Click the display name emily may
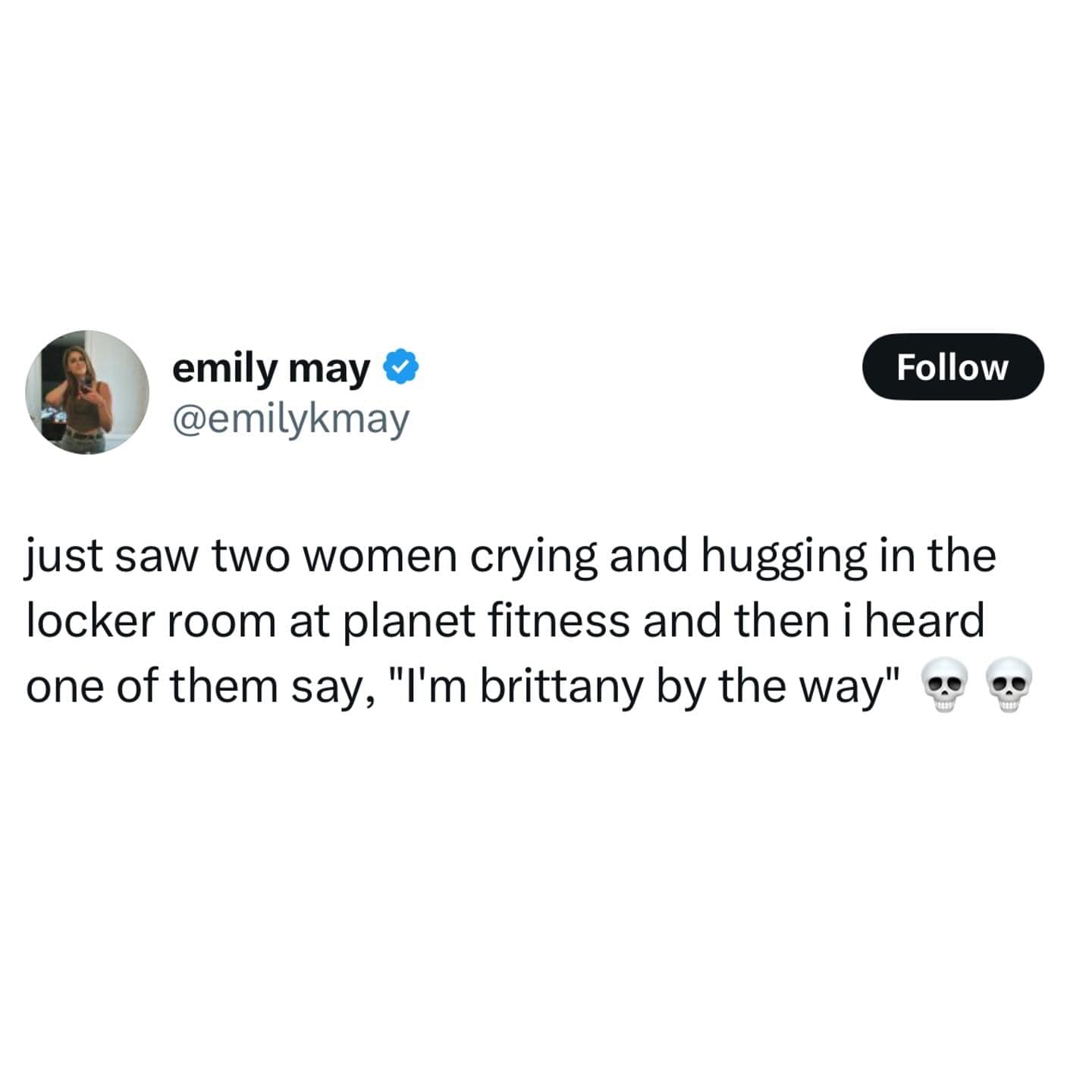Image resolution: width=1092 pixels, height=1092 pixels. (271, 368)
